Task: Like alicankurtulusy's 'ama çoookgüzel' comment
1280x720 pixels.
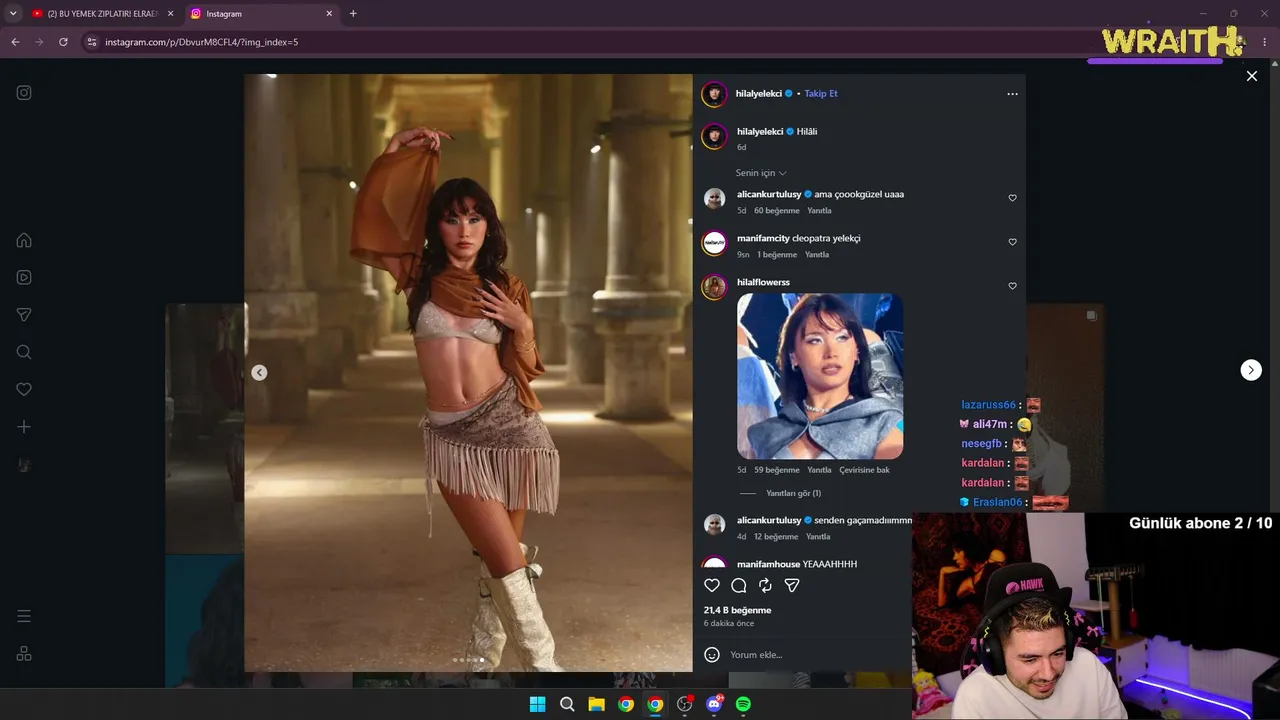Action: [1012, 198]
